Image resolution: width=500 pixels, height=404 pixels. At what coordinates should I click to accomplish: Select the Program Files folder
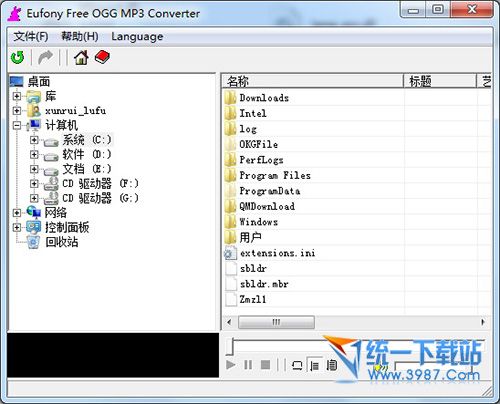(x=275, y=175)
